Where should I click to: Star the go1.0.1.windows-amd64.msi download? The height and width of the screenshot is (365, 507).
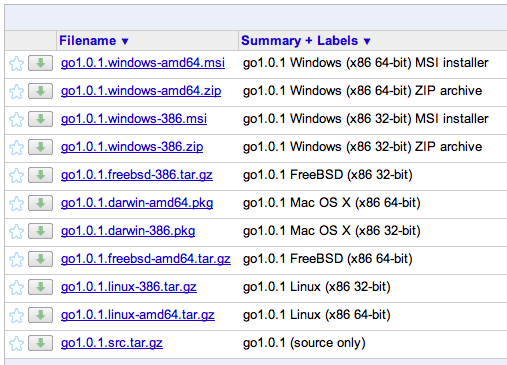16,63
